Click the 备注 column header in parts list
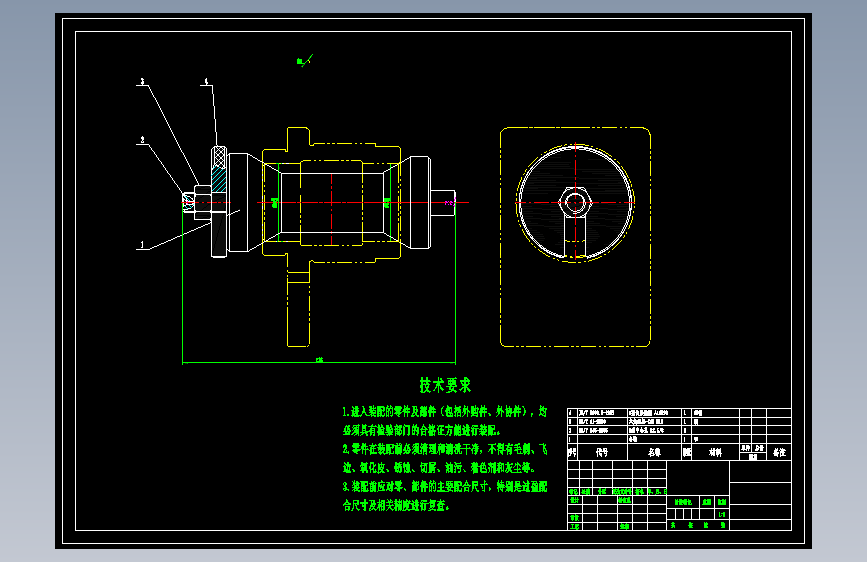 point(780,452)
